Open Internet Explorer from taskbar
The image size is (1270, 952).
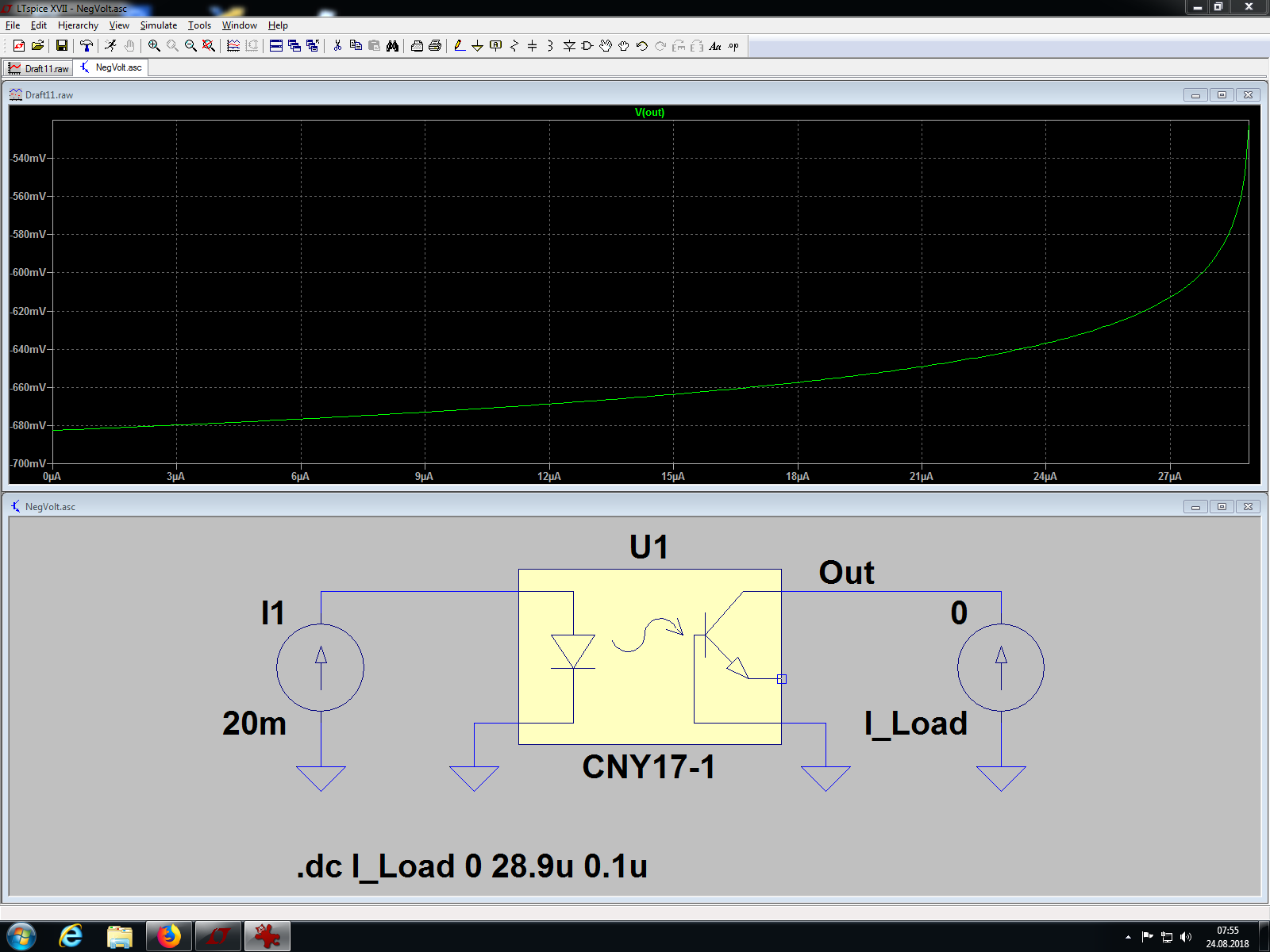[71, 937]
